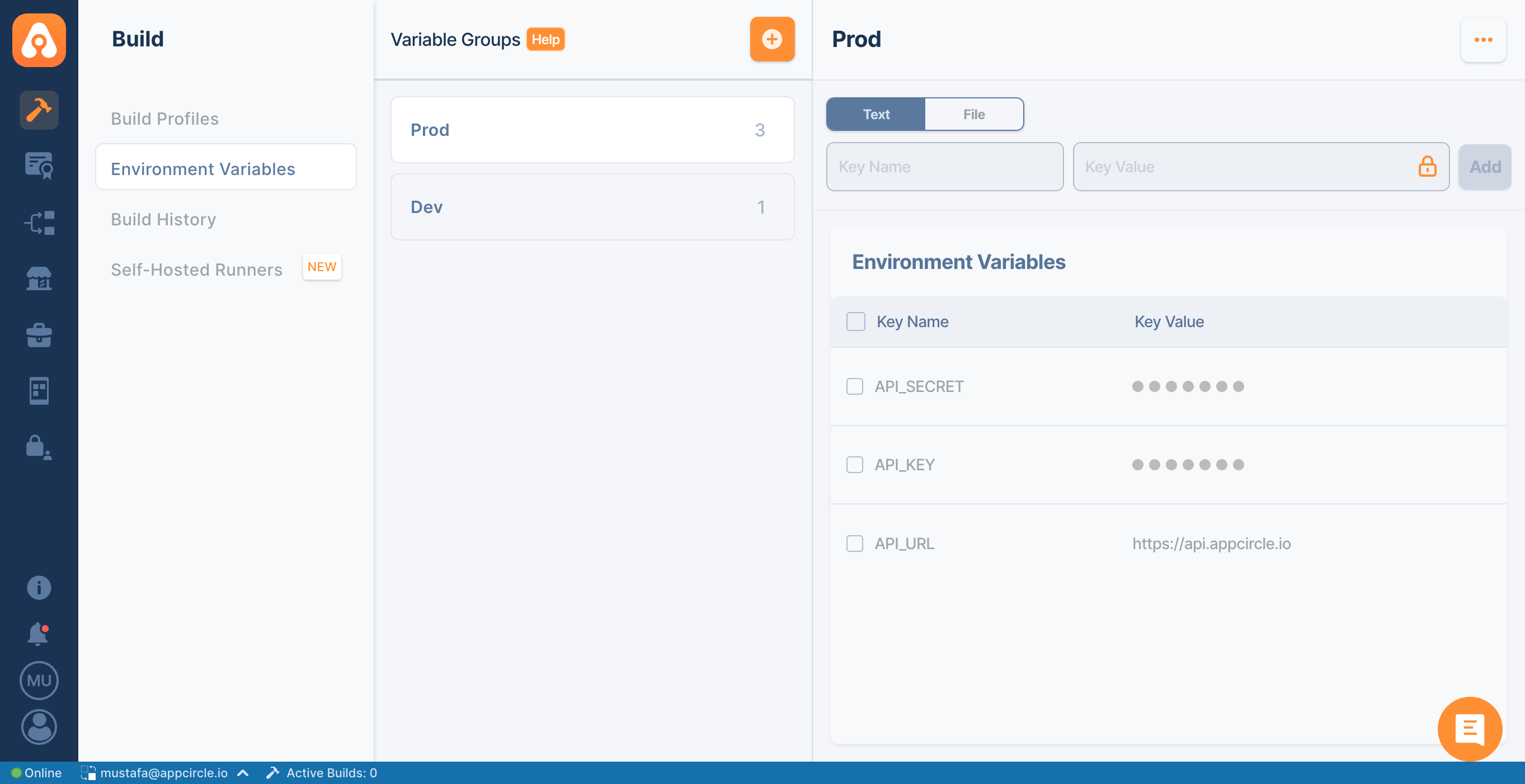Image resolution: width=1525 pixels, height=784 pixels.
Task: Add a new variable group with plus
Action: coord(772,39)
